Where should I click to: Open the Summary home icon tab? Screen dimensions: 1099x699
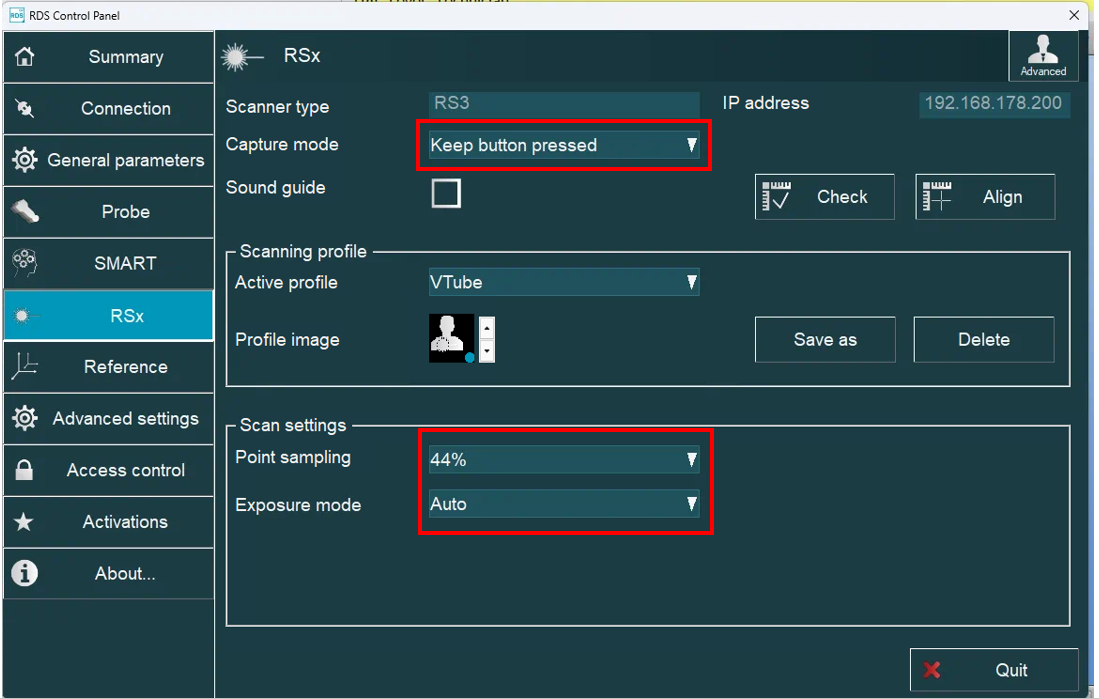(25, 57)
